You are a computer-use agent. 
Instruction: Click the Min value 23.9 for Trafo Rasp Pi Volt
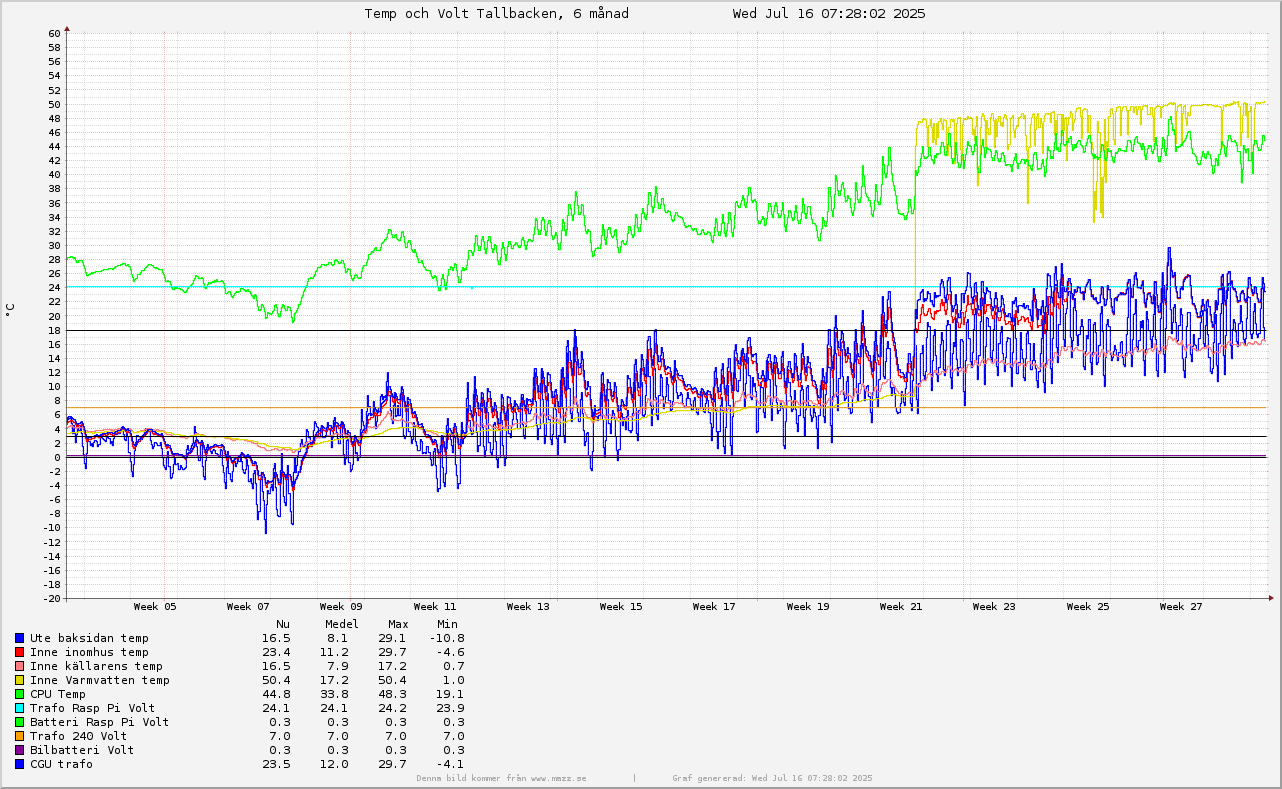[451, 708]
